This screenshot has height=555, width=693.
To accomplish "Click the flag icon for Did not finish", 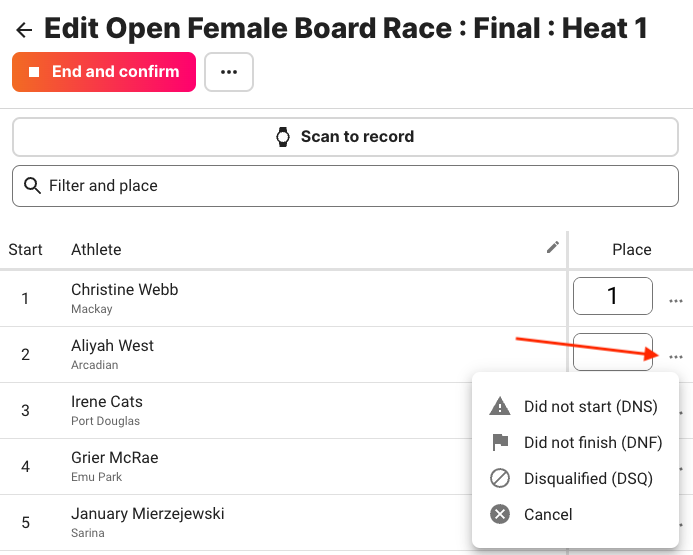I will pyautogui.click(x=500, y=442).
